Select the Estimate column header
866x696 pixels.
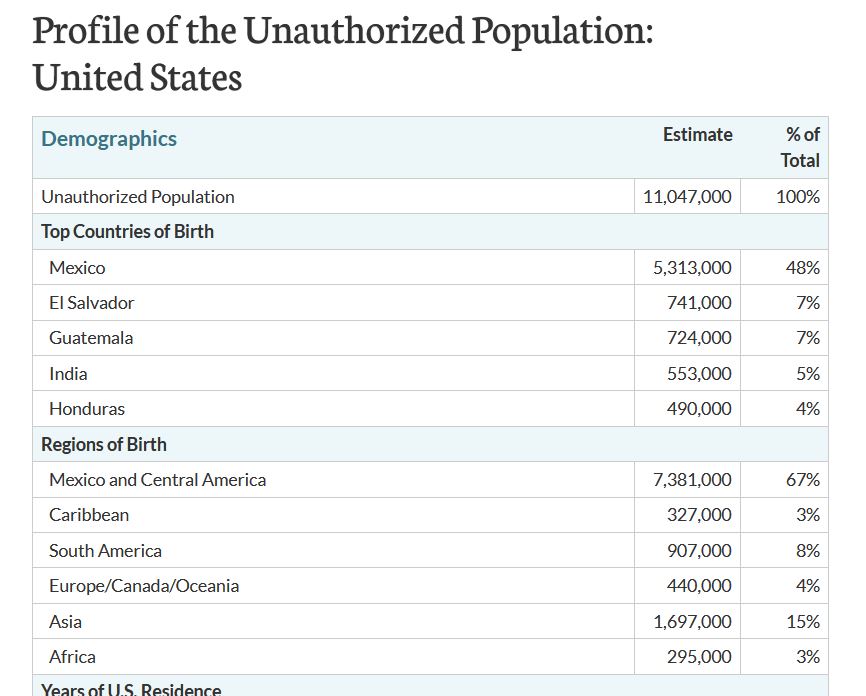click(698, 134)
